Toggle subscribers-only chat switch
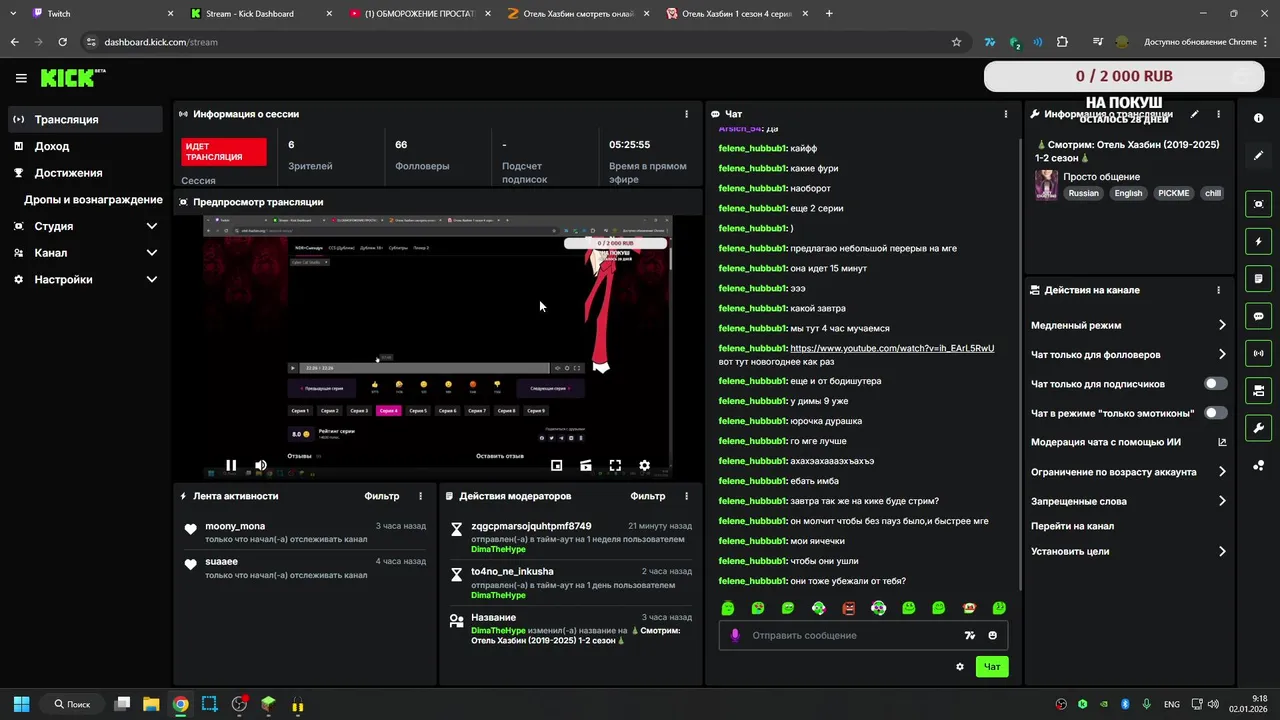The height and width of the screenshot is (720, 1280). click(x=1215, y=384)
